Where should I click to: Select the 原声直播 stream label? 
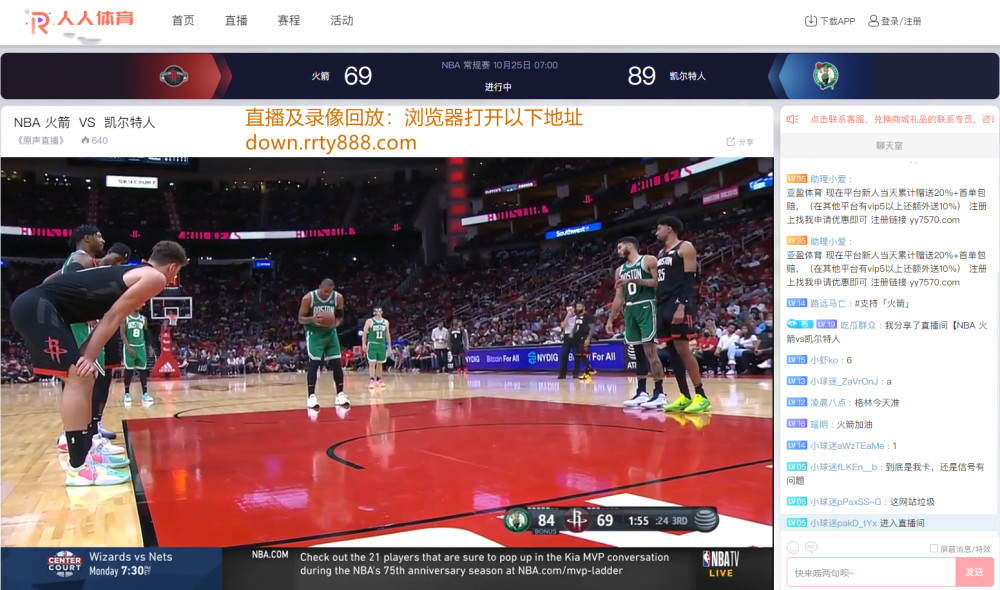[40, 140]
